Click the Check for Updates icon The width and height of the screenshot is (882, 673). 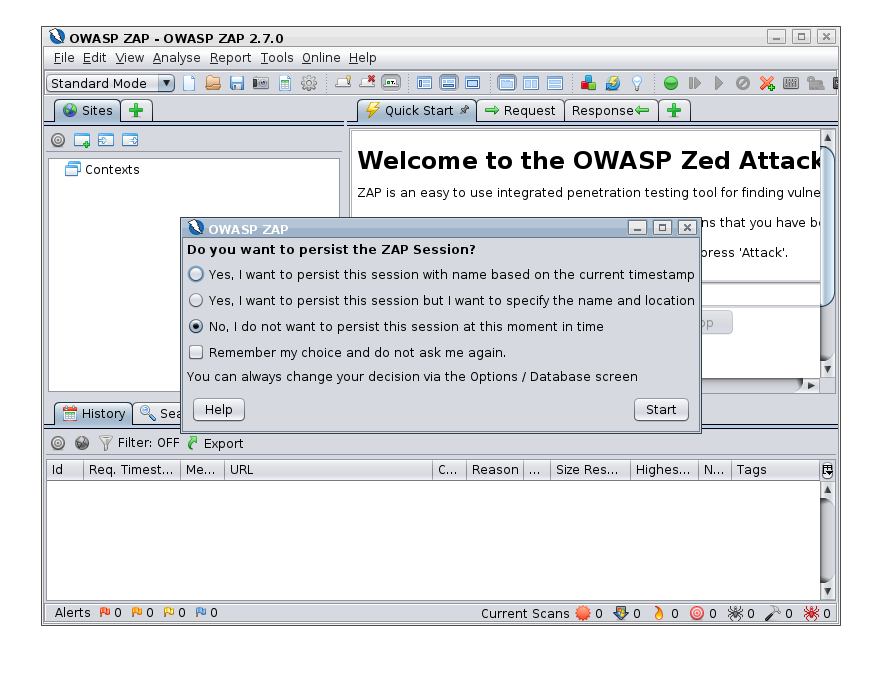[x=613, y=83]
